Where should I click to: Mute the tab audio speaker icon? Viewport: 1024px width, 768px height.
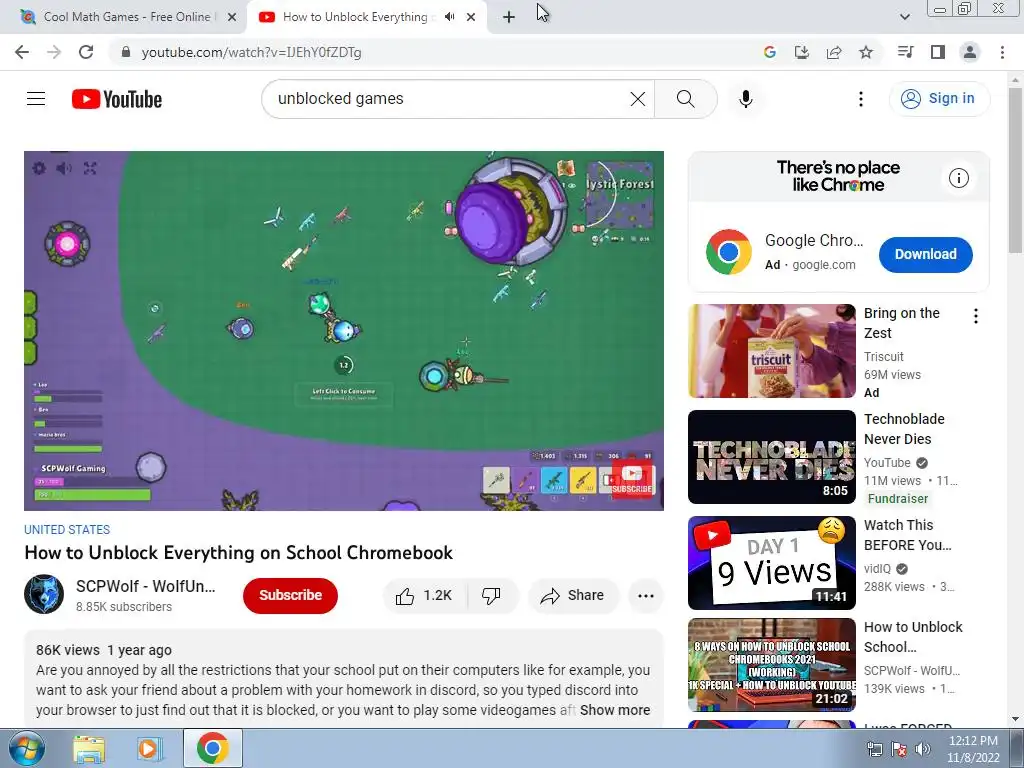pos(449,17)
